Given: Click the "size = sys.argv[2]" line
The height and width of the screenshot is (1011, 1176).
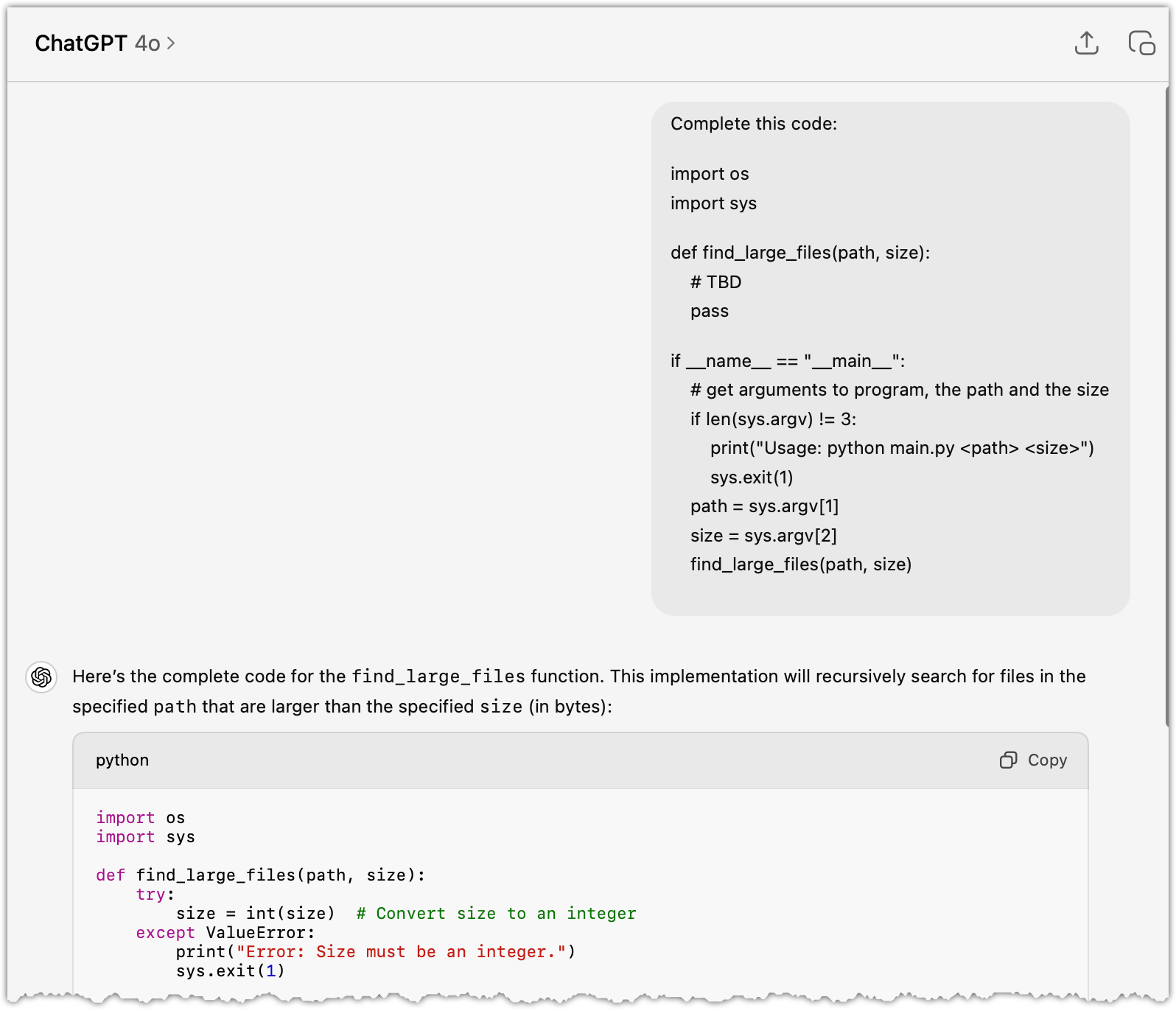Looking at the screenshot, I should point(763,536).
